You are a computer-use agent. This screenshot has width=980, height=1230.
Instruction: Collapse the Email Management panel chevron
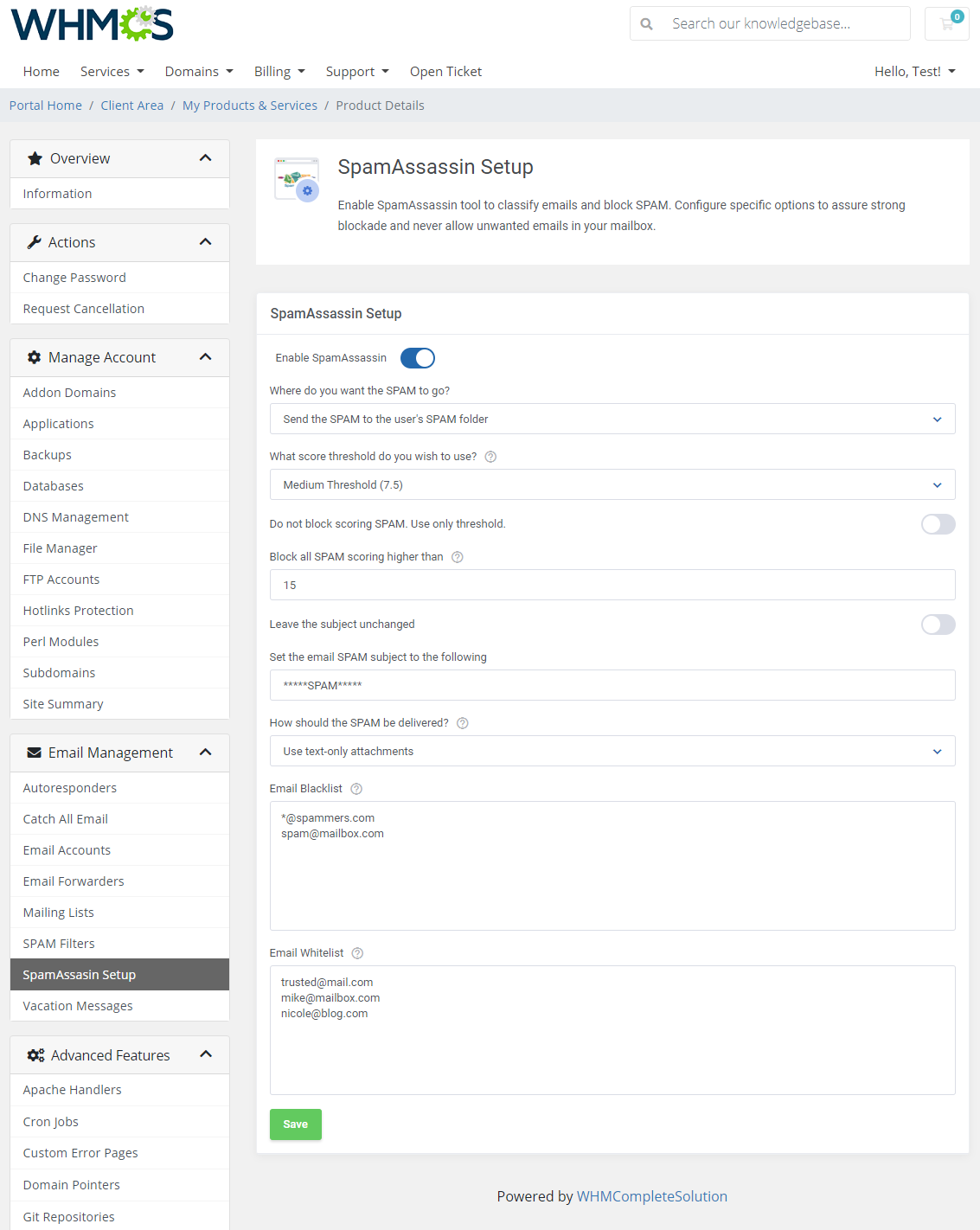point(205,753)
